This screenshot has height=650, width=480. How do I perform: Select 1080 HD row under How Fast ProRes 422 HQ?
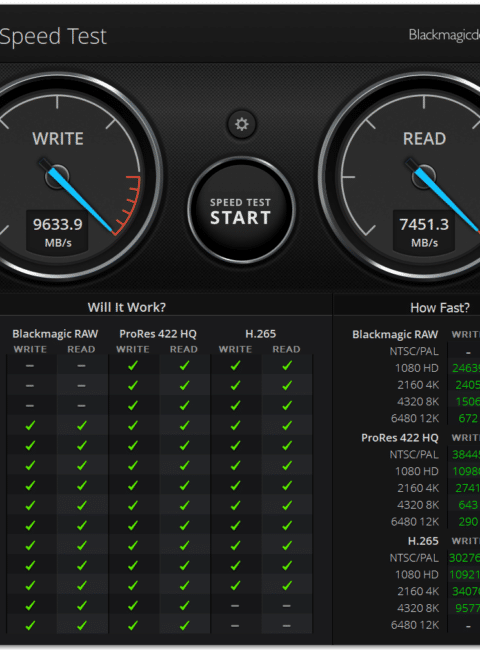tap(417, 471)
